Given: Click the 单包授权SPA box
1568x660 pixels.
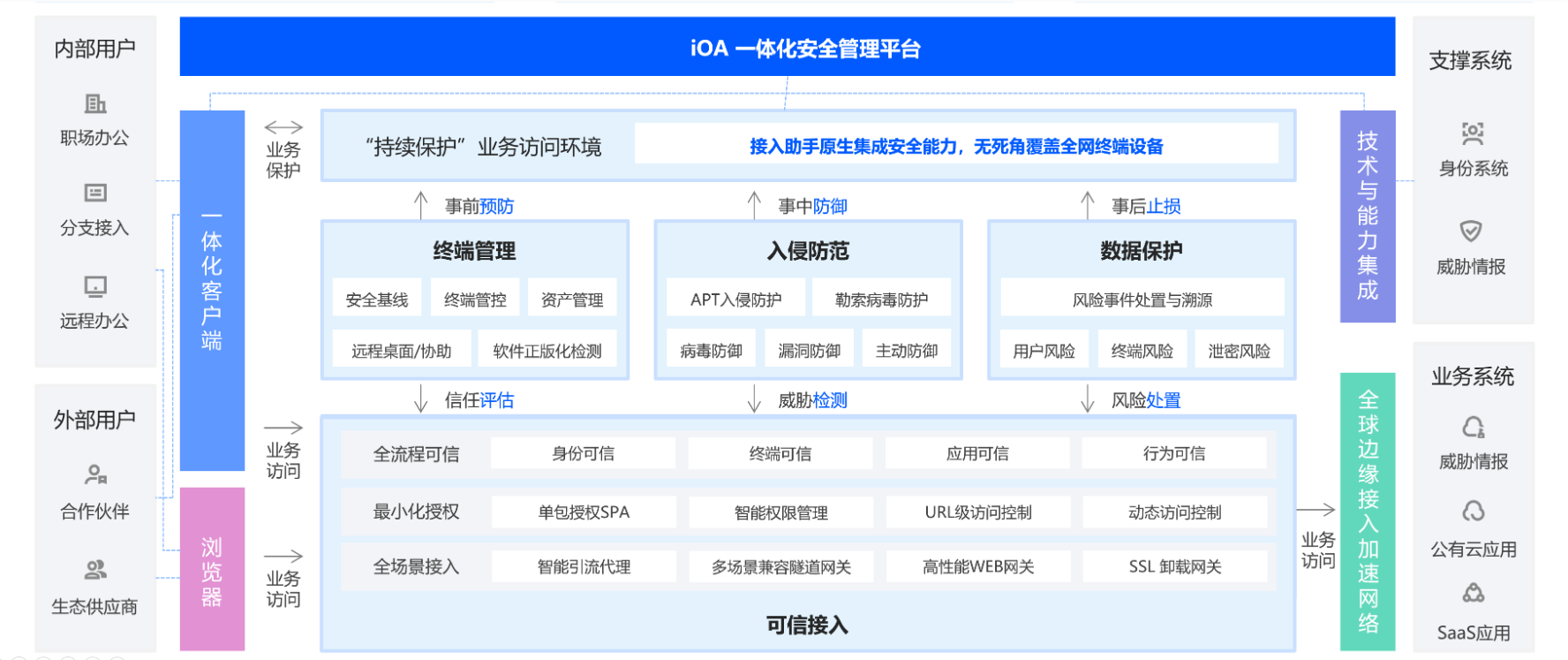Looking at the screenshot, I should pyautogui.click(x=584, y=512).
